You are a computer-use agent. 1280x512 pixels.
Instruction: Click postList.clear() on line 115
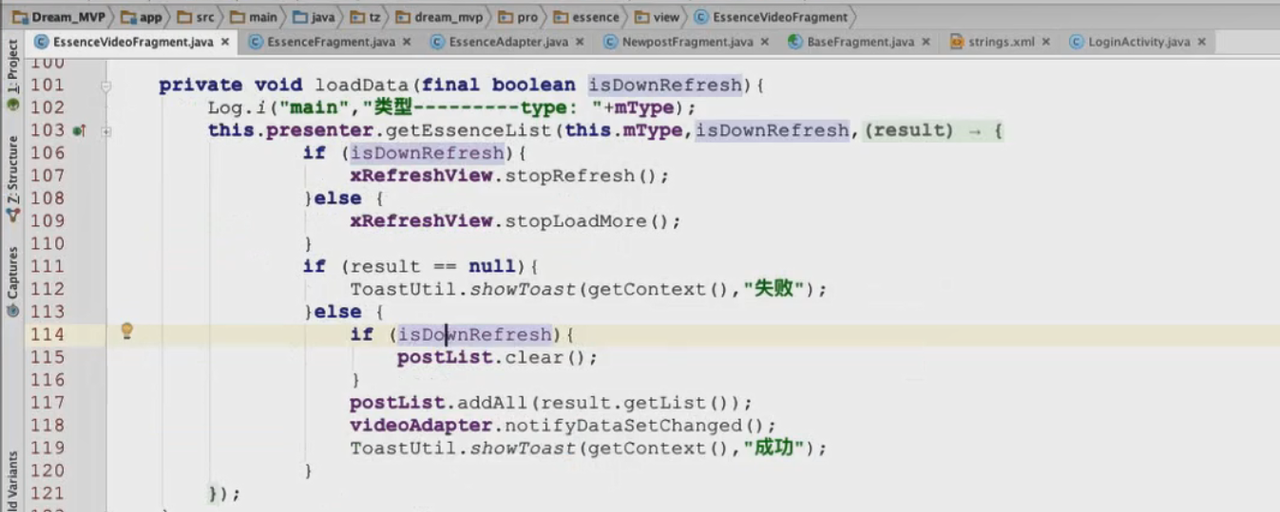click(x=497, y=357)
